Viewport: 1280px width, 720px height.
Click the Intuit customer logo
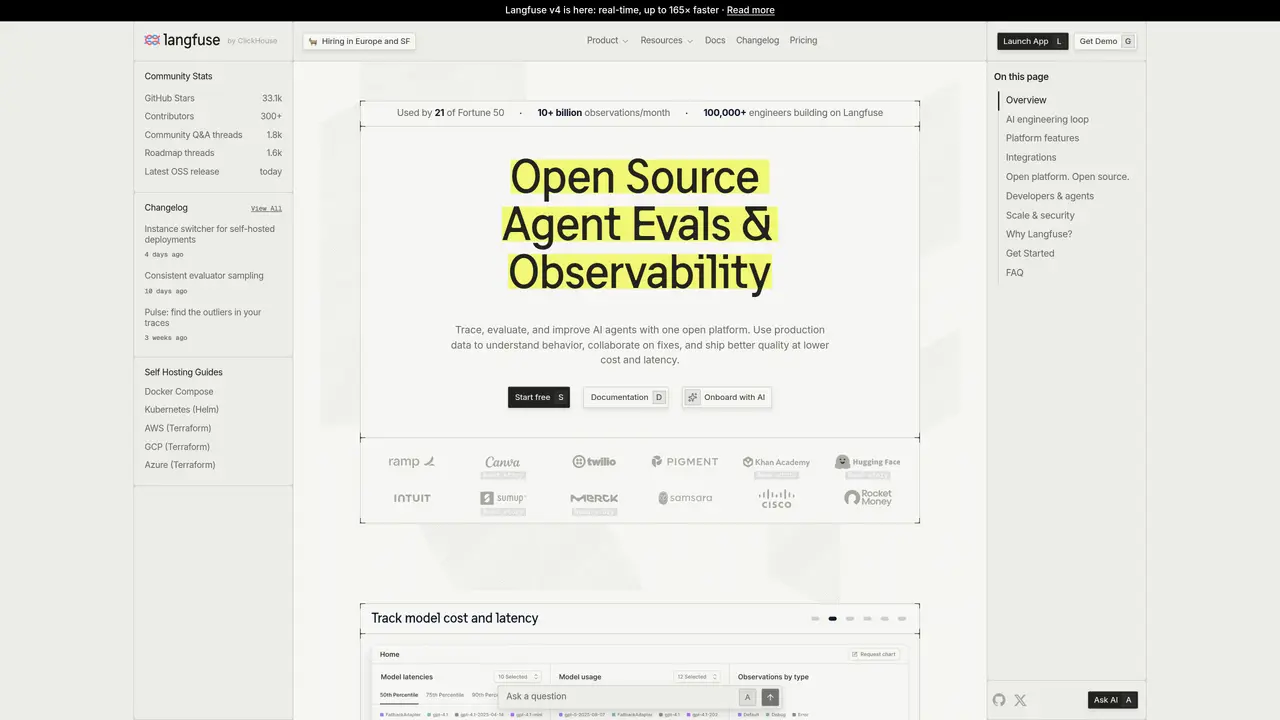tap(412, 498)
